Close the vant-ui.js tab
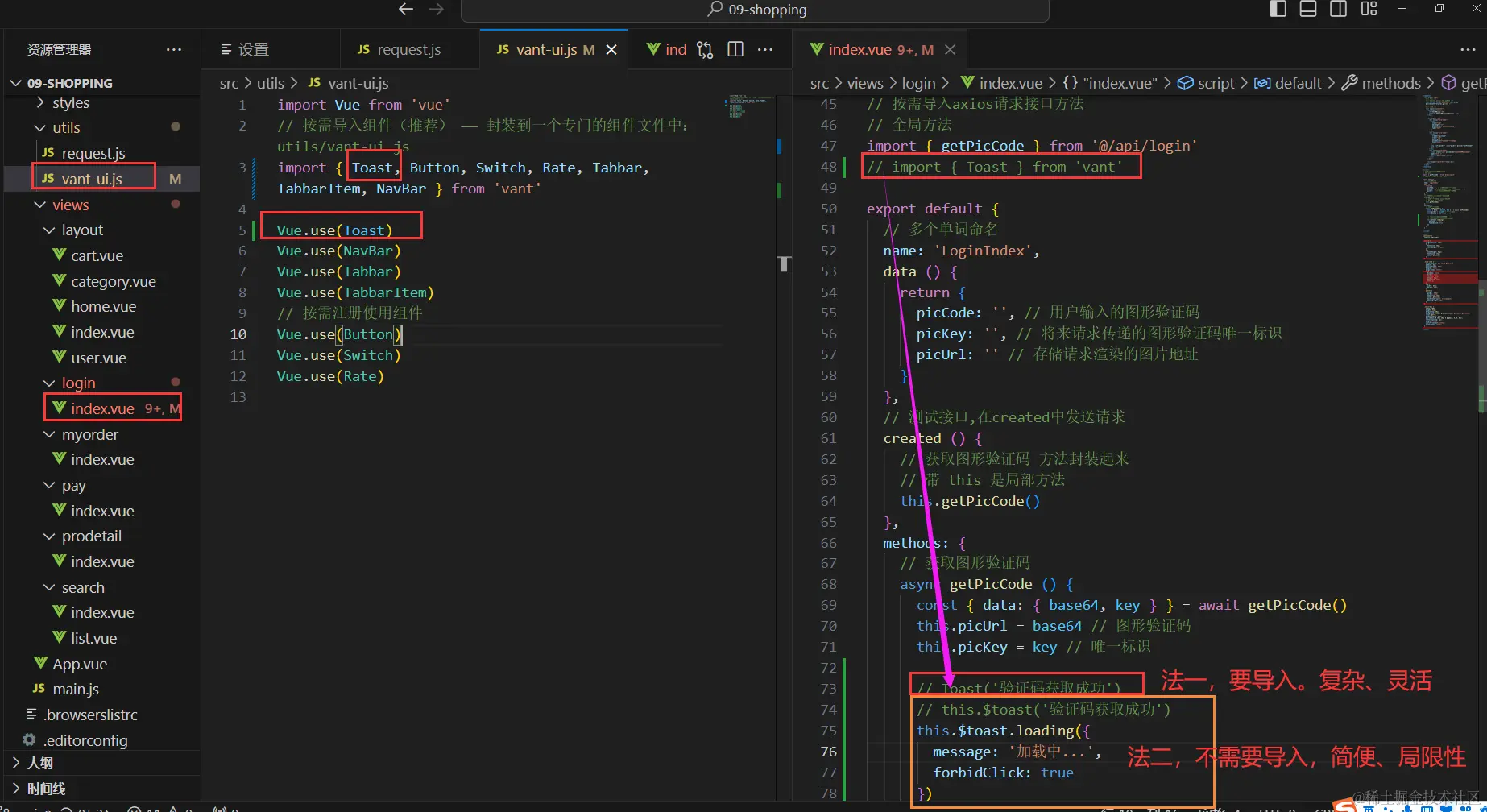 coord(611,49)
